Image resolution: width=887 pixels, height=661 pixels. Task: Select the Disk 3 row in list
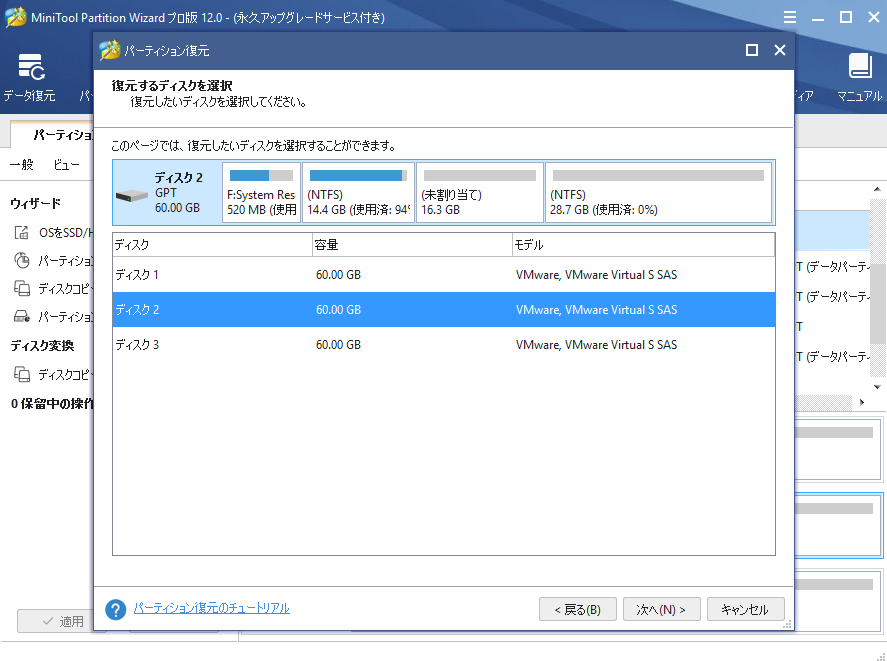click(443, 345)
